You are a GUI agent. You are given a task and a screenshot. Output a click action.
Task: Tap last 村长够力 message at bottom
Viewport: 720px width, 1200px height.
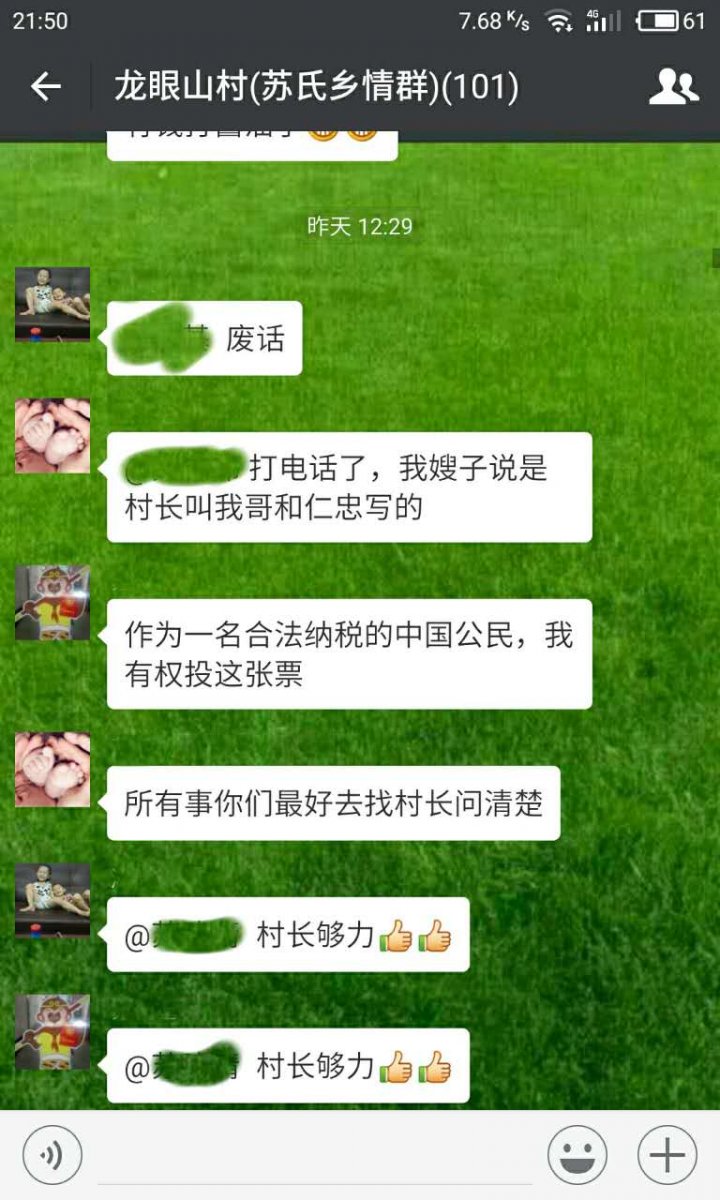(288, 1066)
